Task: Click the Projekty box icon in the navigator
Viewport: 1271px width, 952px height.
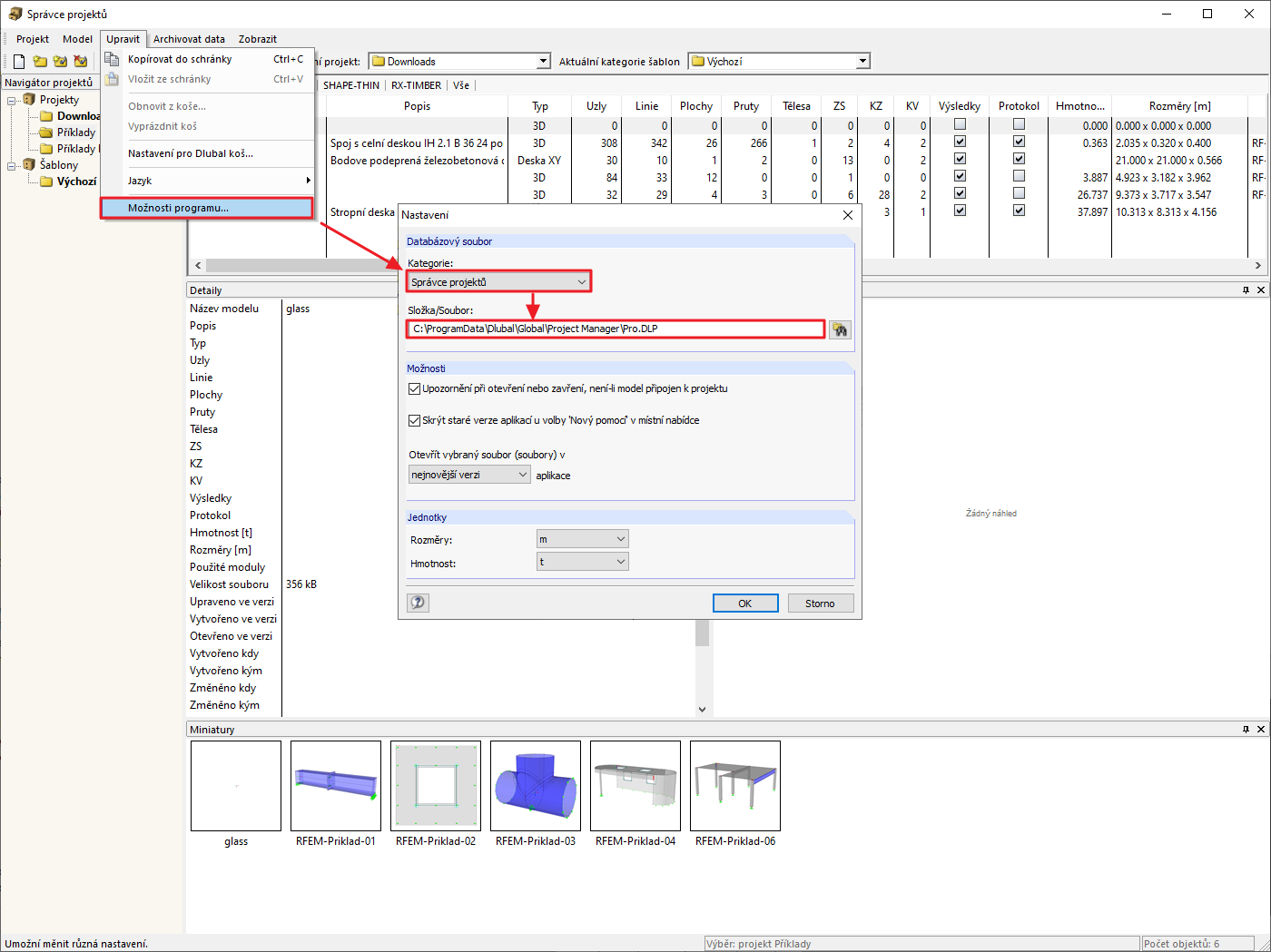Action: point(29,100)
